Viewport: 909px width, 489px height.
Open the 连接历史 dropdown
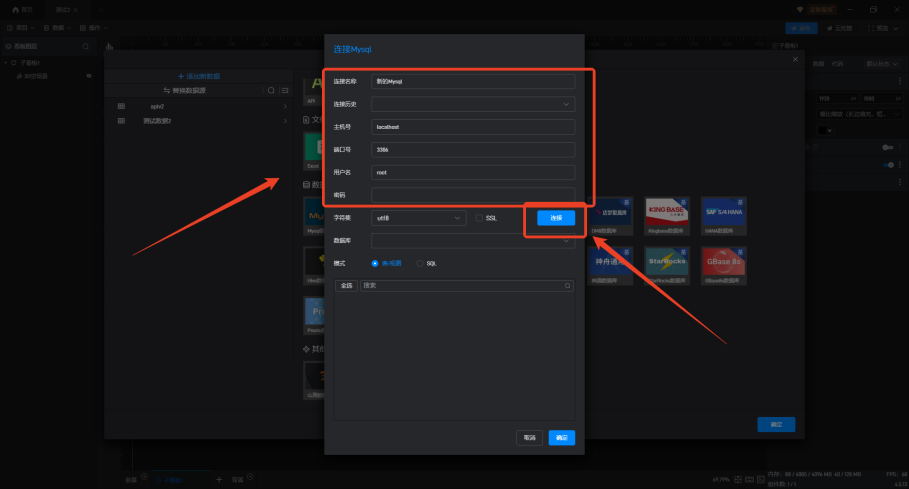[x=473, y=104]
